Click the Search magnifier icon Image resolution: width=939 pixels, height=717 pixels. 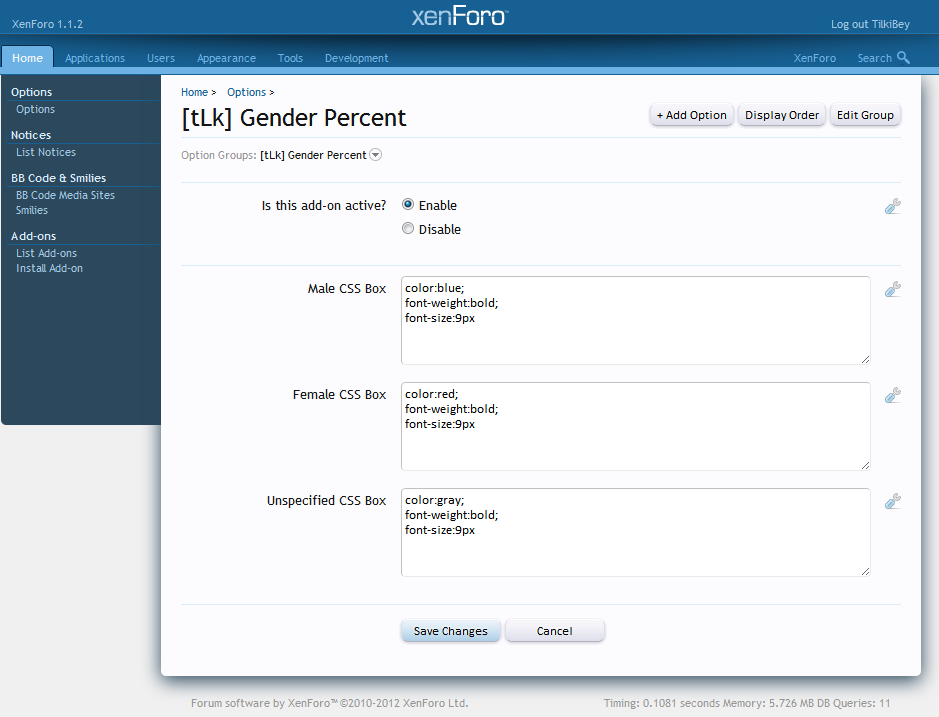click(x=903, y=58)
